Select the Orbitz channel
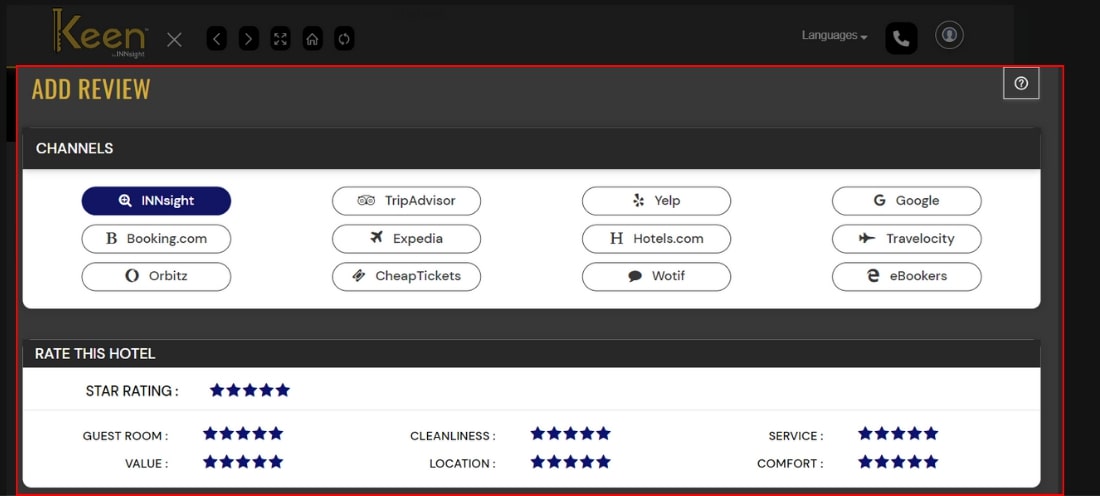 [x=156, y=276]
